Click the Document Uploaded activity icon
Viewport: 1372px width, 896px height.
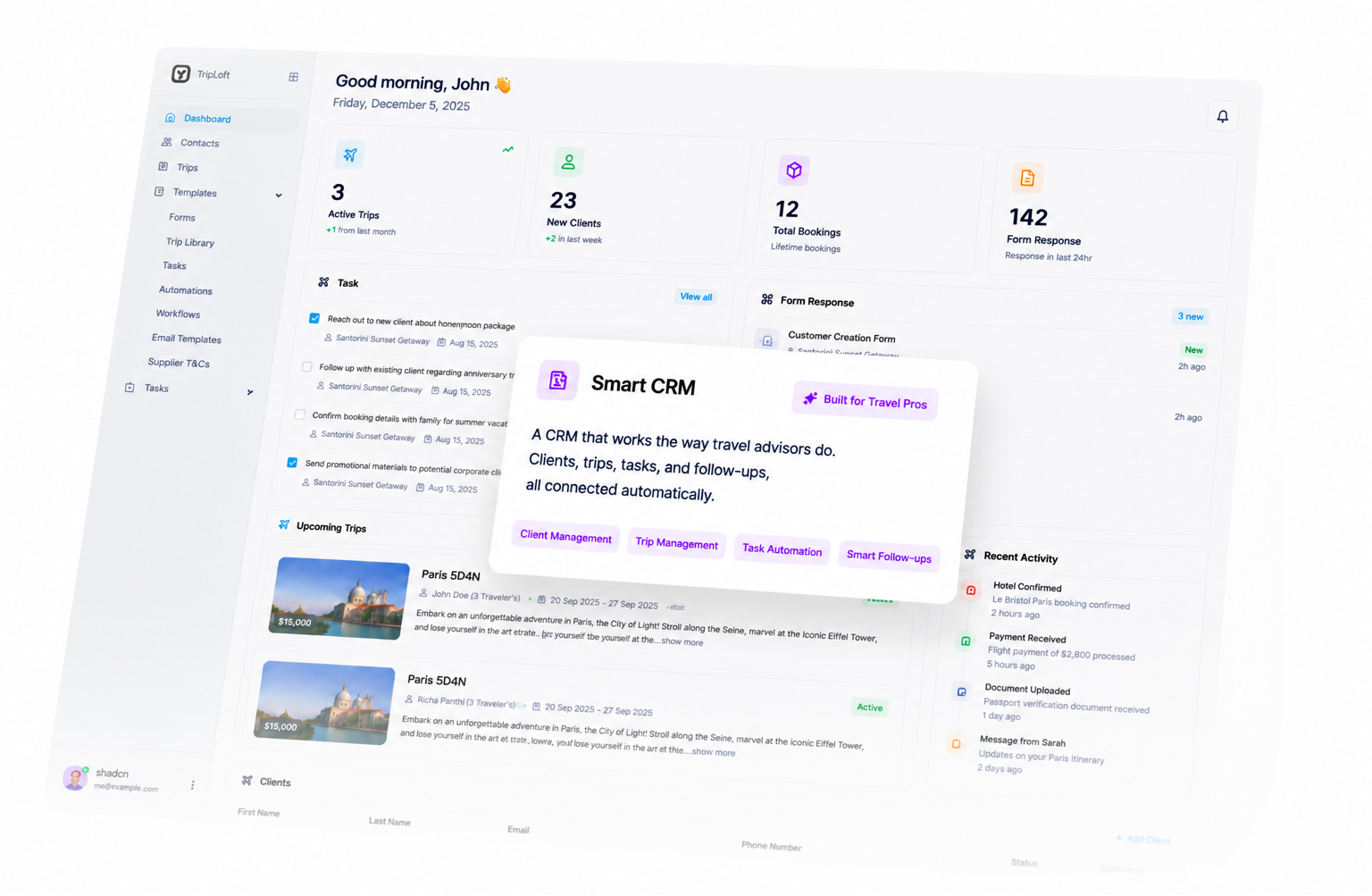pos(961,691)
